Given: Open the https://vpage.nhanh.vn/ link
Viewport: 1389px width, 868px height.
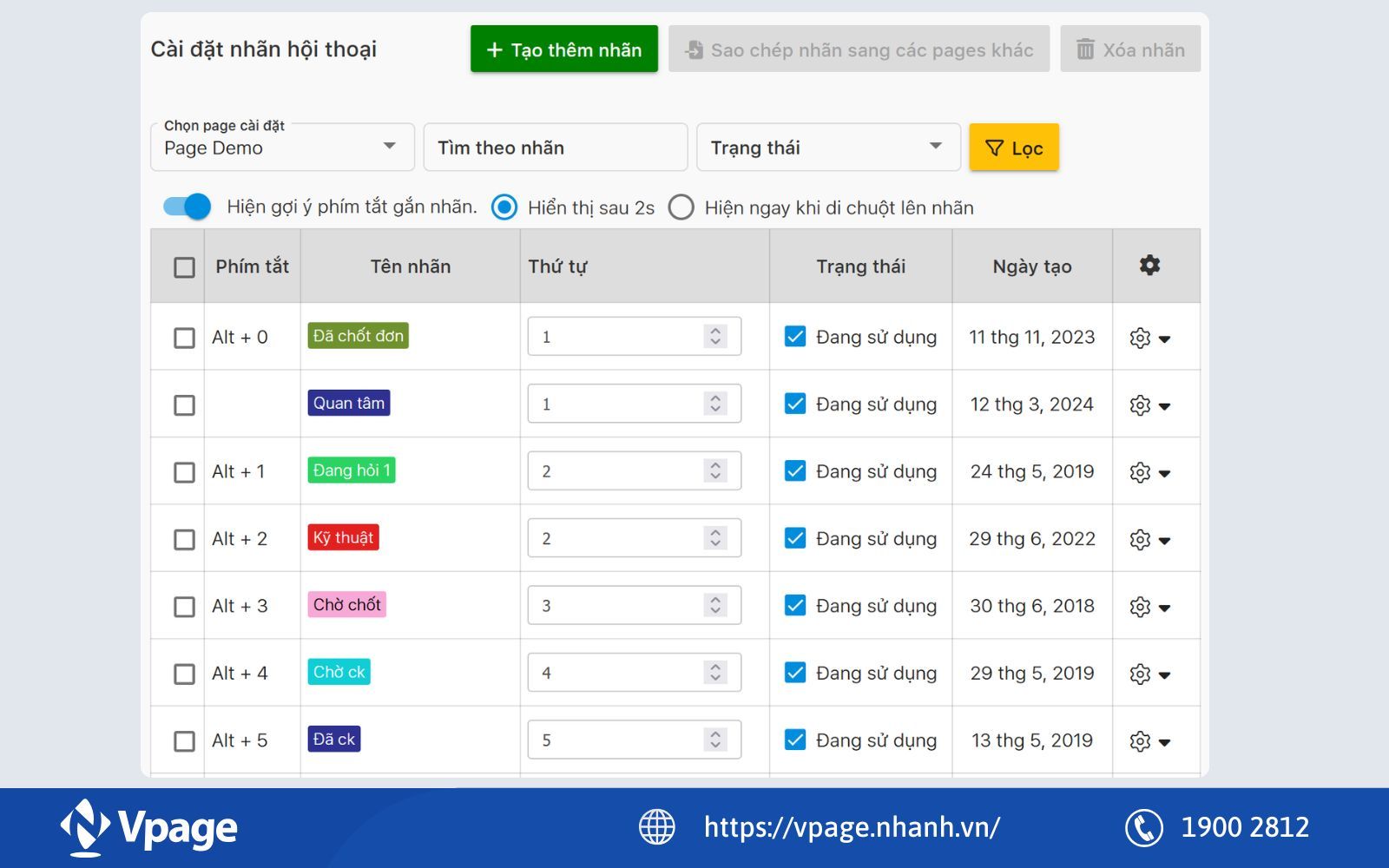Looking at the screenshot, I should pyautogui.click(x=852, y=827).
